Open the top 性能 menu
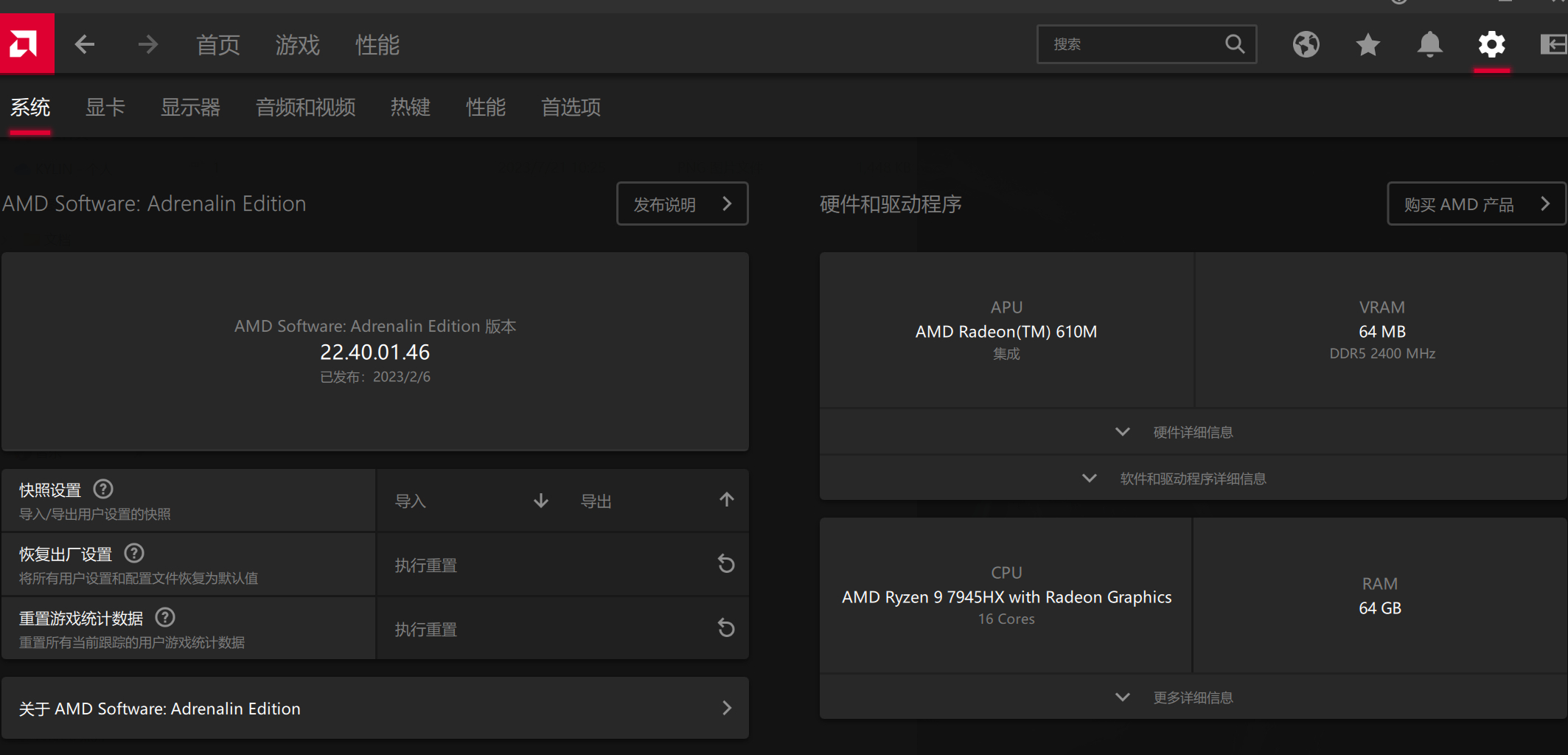Screen dimensions: 1568x755 [377, 45]
